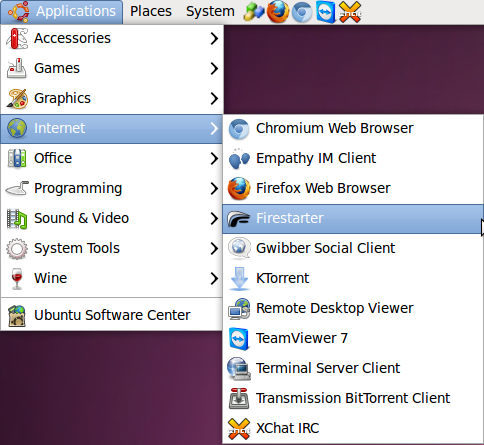Launch XChat IRC

(x=353, y=429)
